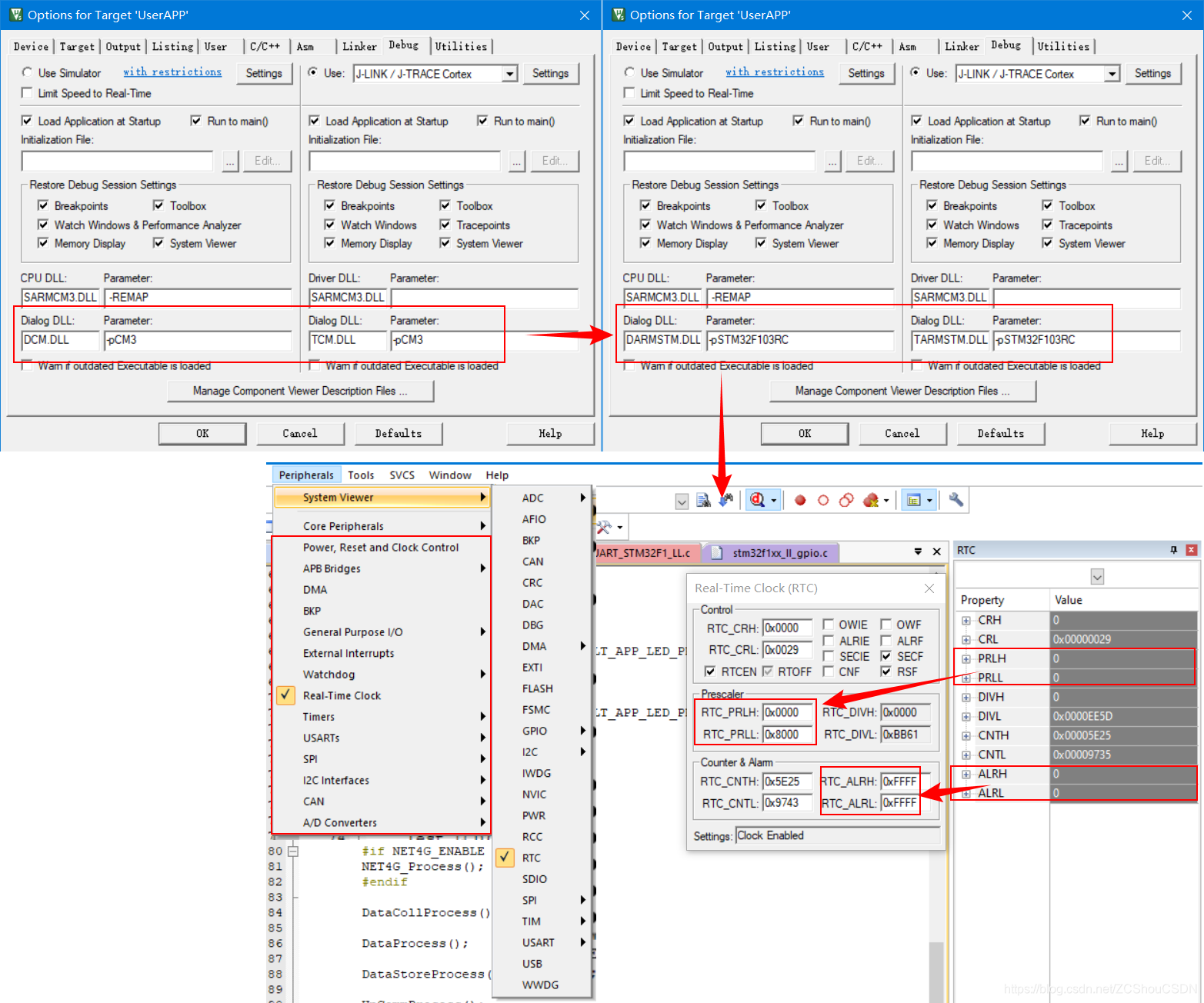Click Defaults in the dialog showing TARMSTM.DLL
This screenshot has height=1003, width=1204.
point(1001,434)
